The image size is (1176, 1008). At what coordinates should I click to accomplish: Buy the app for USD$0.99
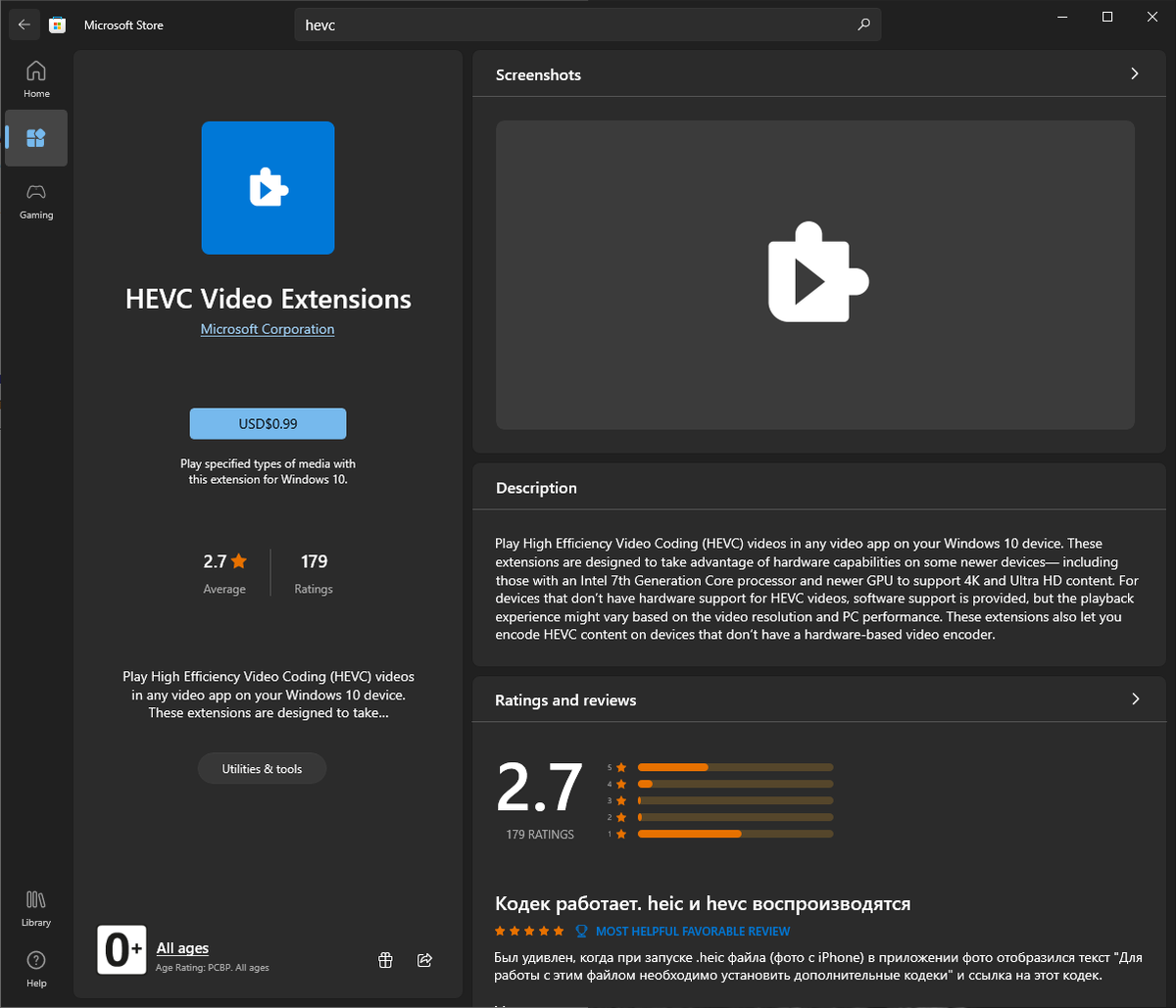(x=268, y=424)
